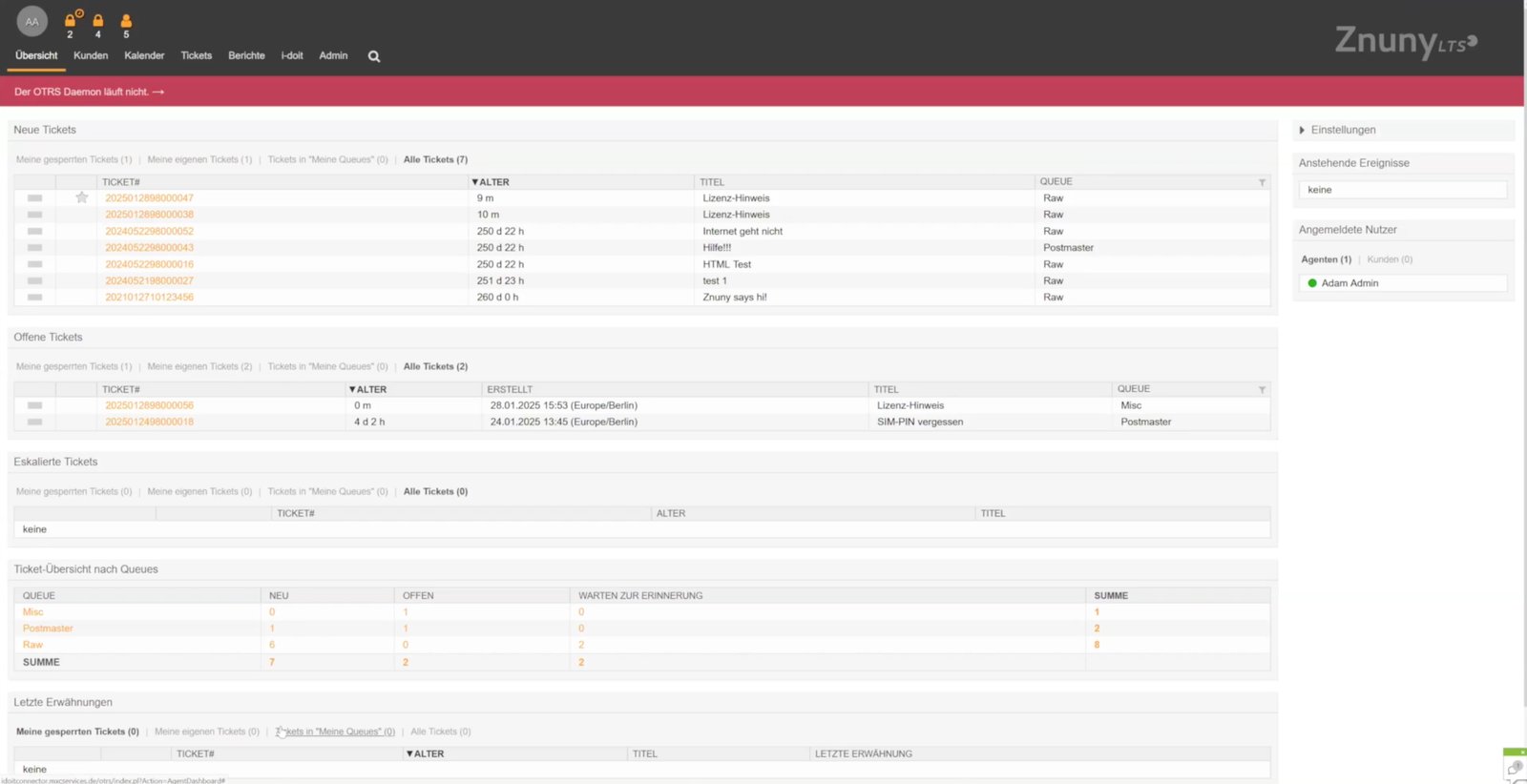Click the 'Znuny says hi!' ticket title

coord(735,297)
